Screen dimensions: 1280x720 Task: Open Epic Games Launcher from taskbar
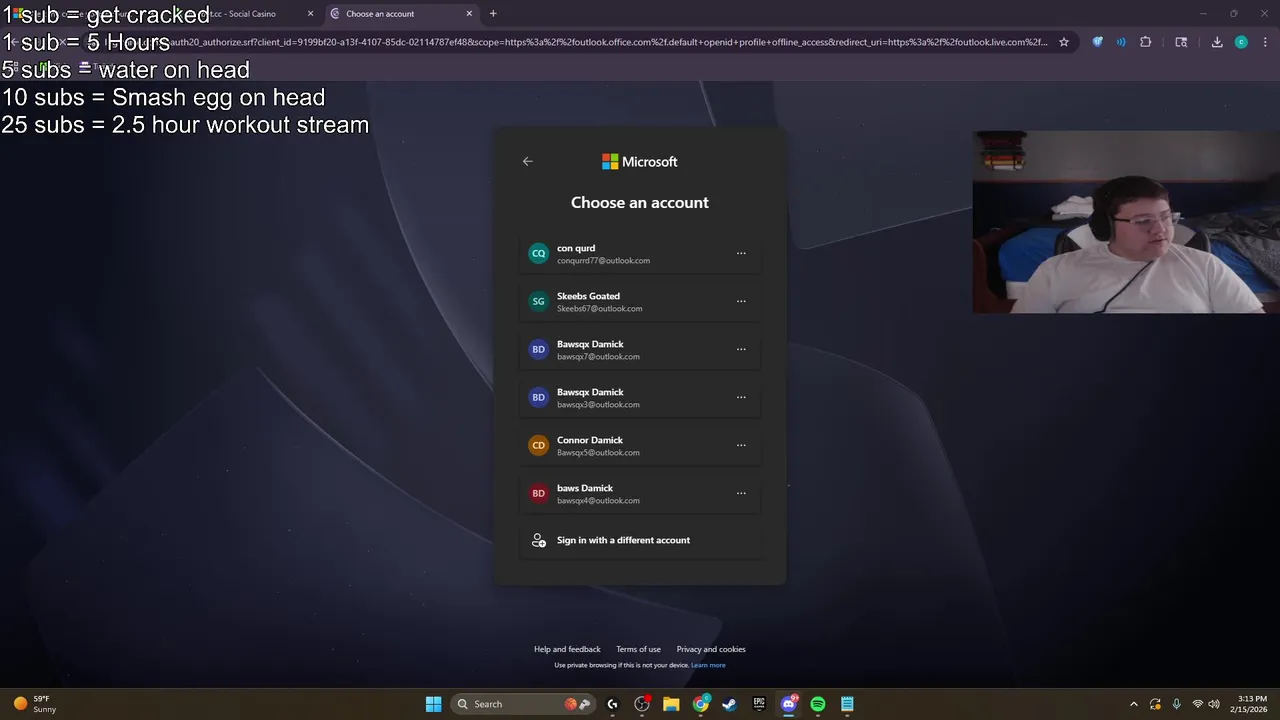point(759,704)
